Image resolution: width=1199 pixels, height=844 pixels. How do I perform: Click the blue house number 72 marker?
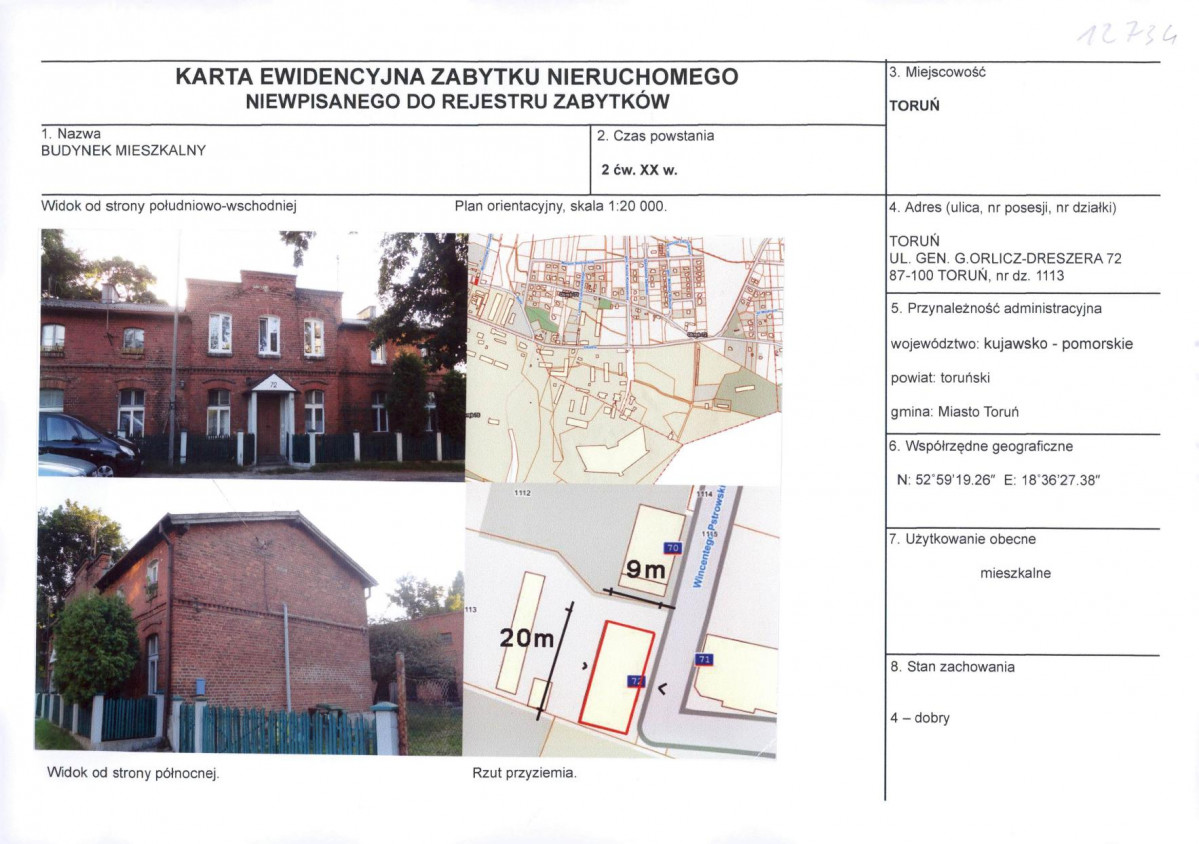point(634,681)
